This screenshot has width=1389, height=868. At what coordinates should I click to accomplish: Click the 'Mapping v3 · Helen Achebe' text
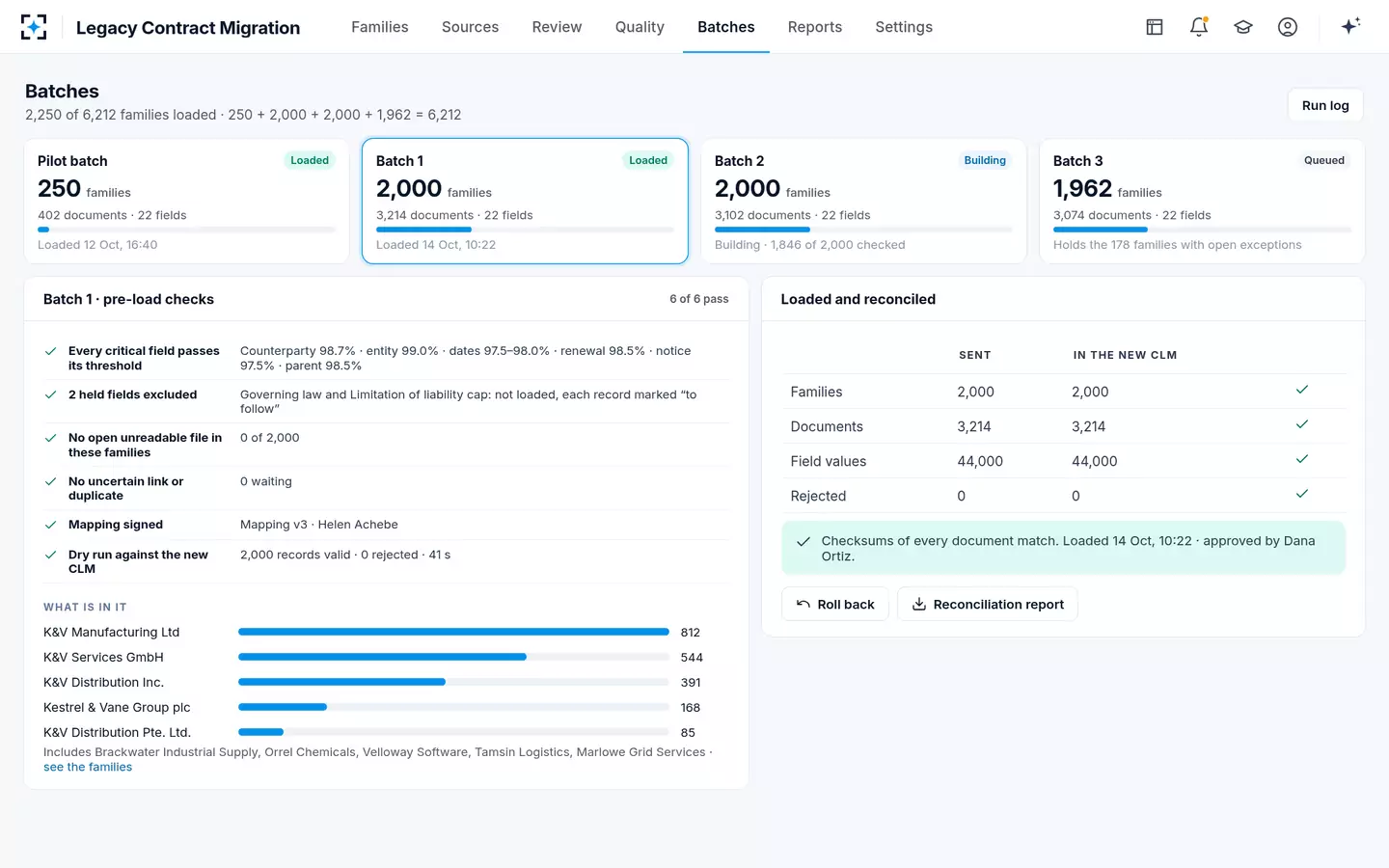click(319, 525)
